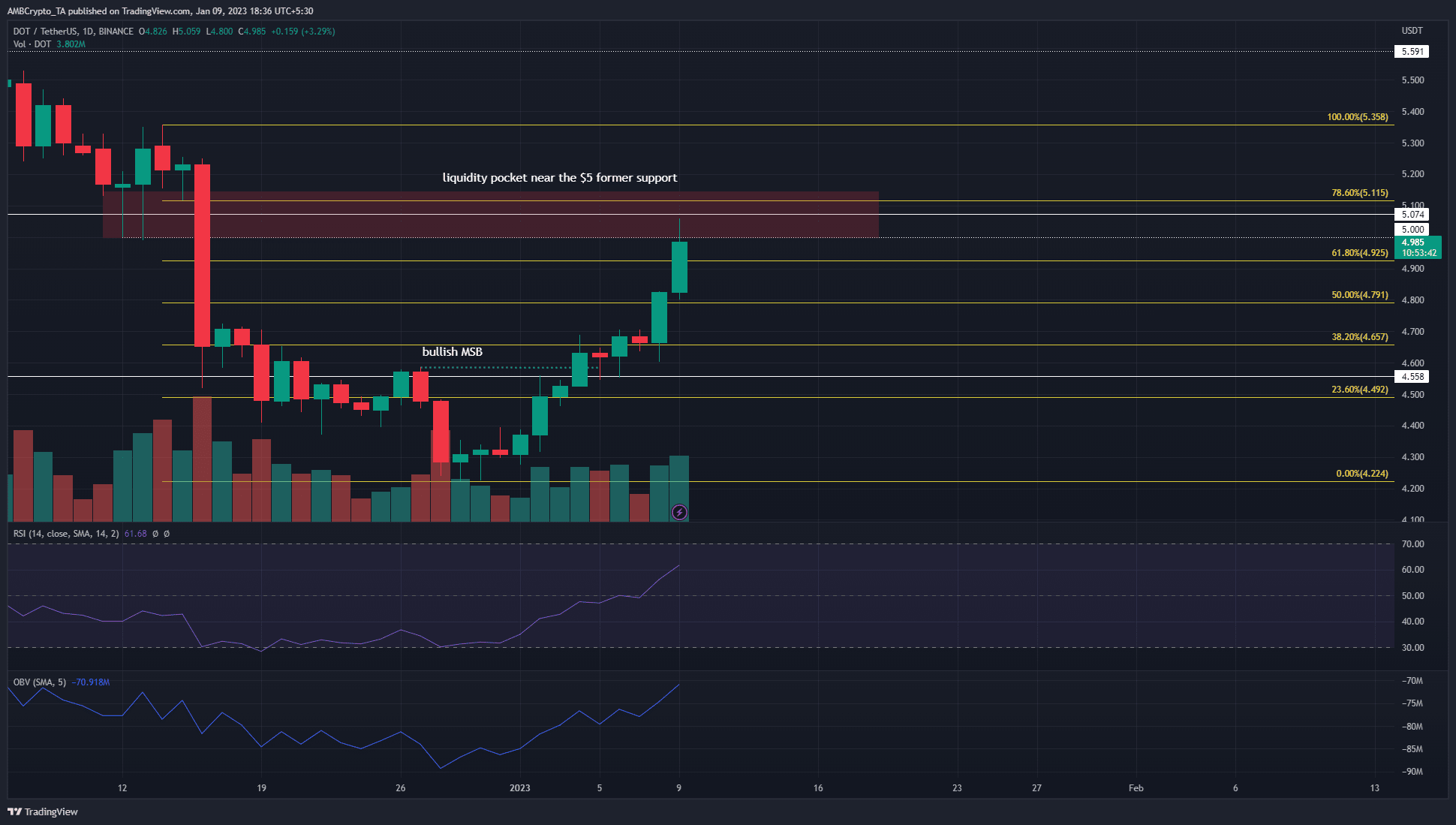Click the RSI (14, close, SMA, 14, 2) label
The image size is (1456, 825).
click(x=66, y=534)
